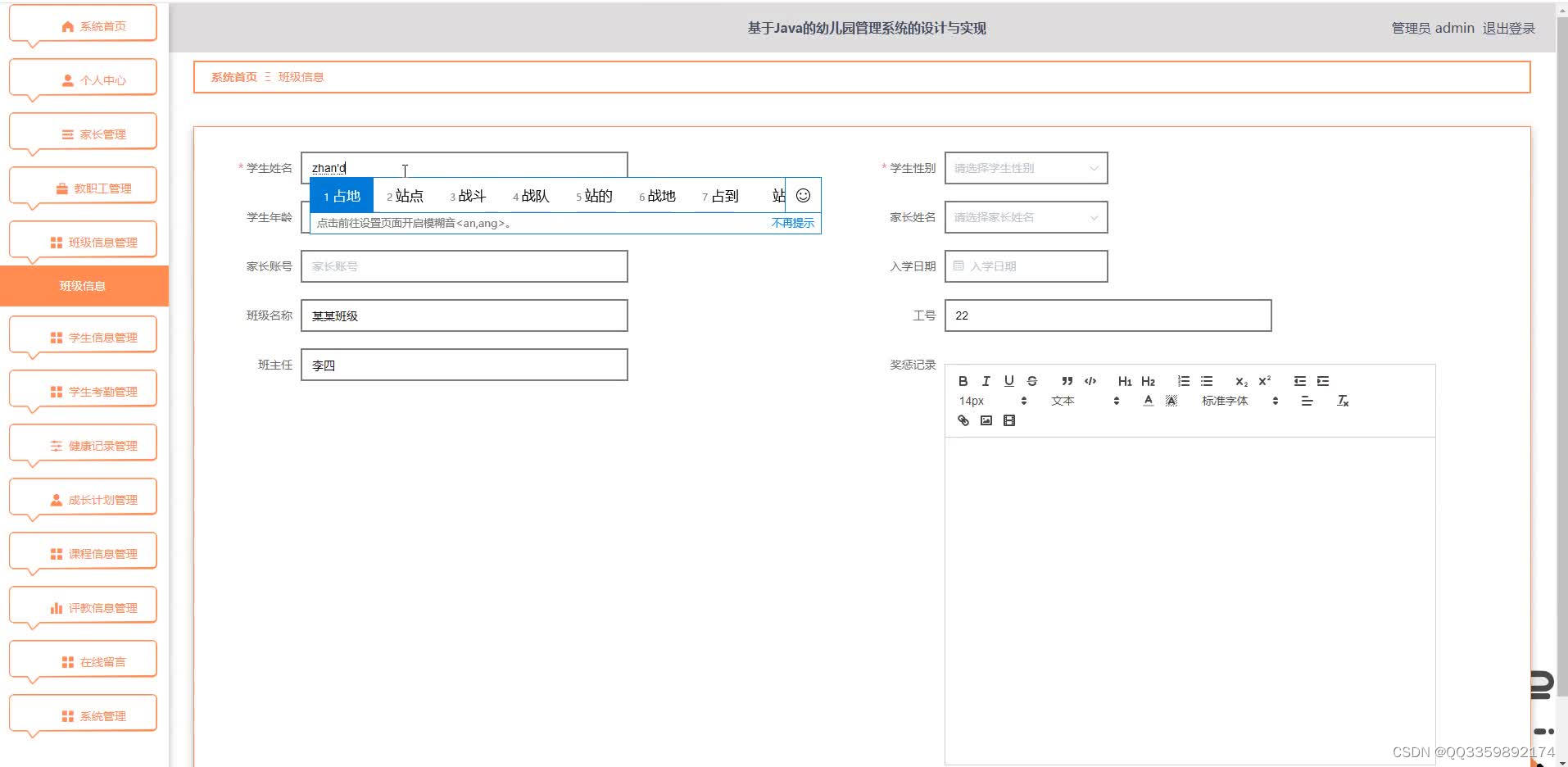Click the 工号 field containing 22
Screen dimensions: 1568x767
1108,315
